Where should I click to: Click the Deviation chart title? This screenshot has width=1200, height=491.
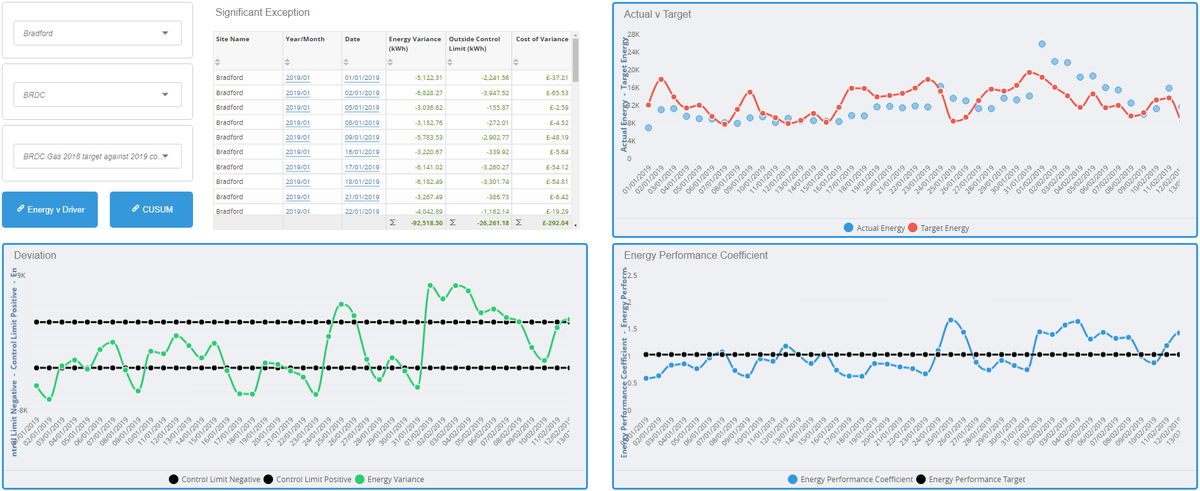35,255
